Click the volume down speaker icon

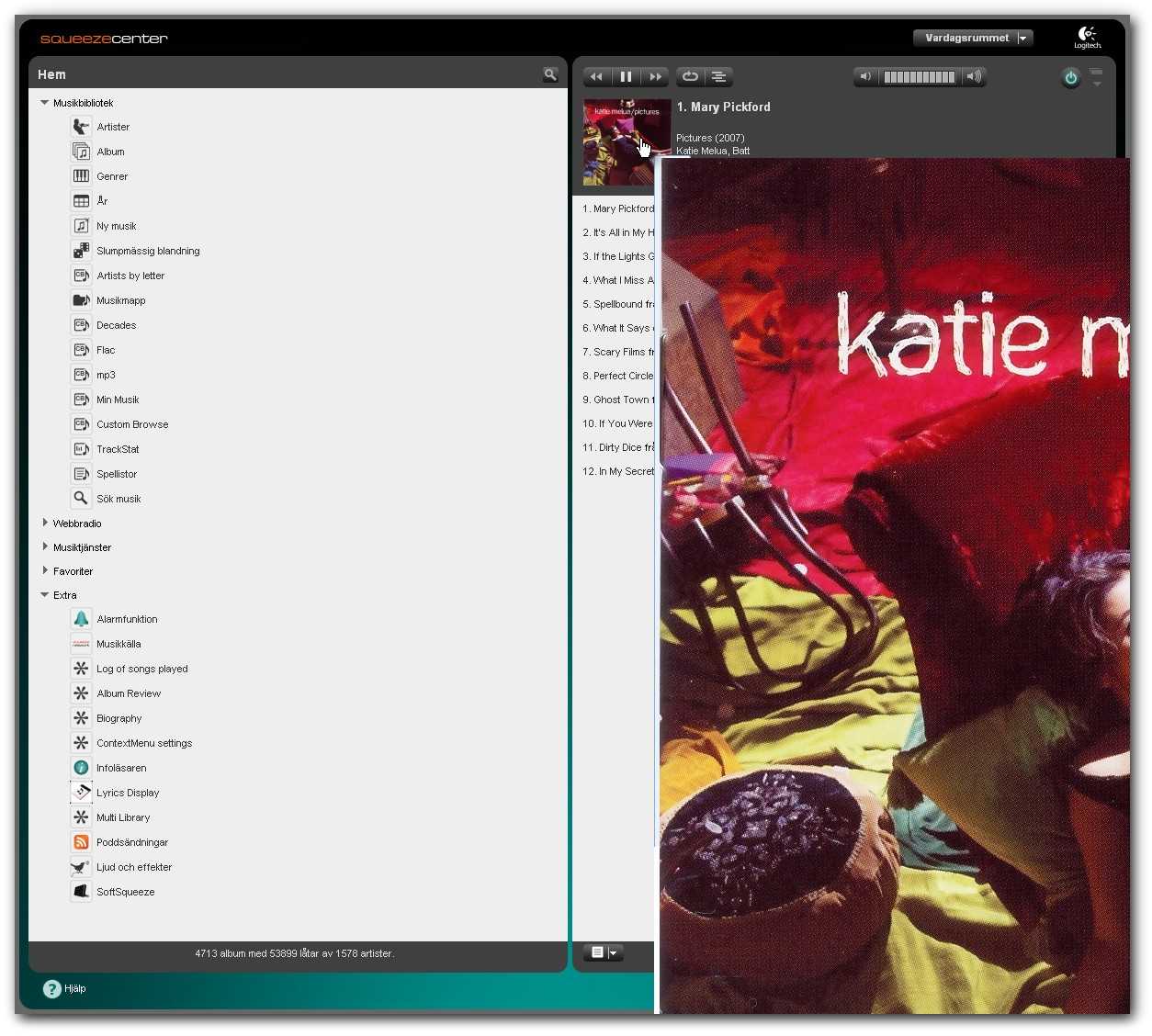coord(864,77)
